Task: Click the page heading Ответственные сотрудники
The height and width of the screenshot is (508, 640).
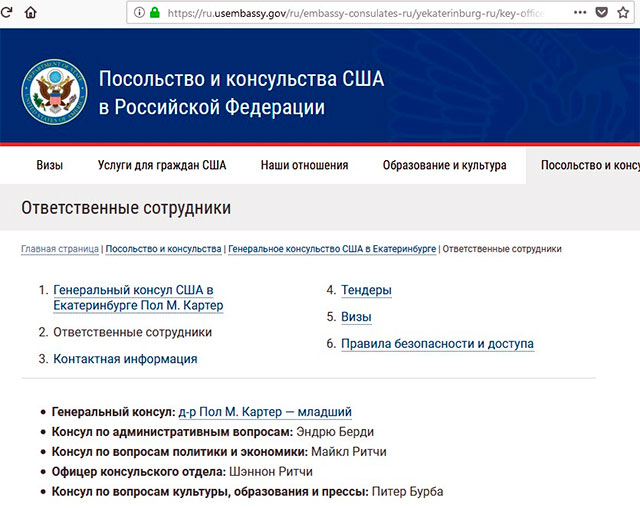Action: (x=126, y=208)
